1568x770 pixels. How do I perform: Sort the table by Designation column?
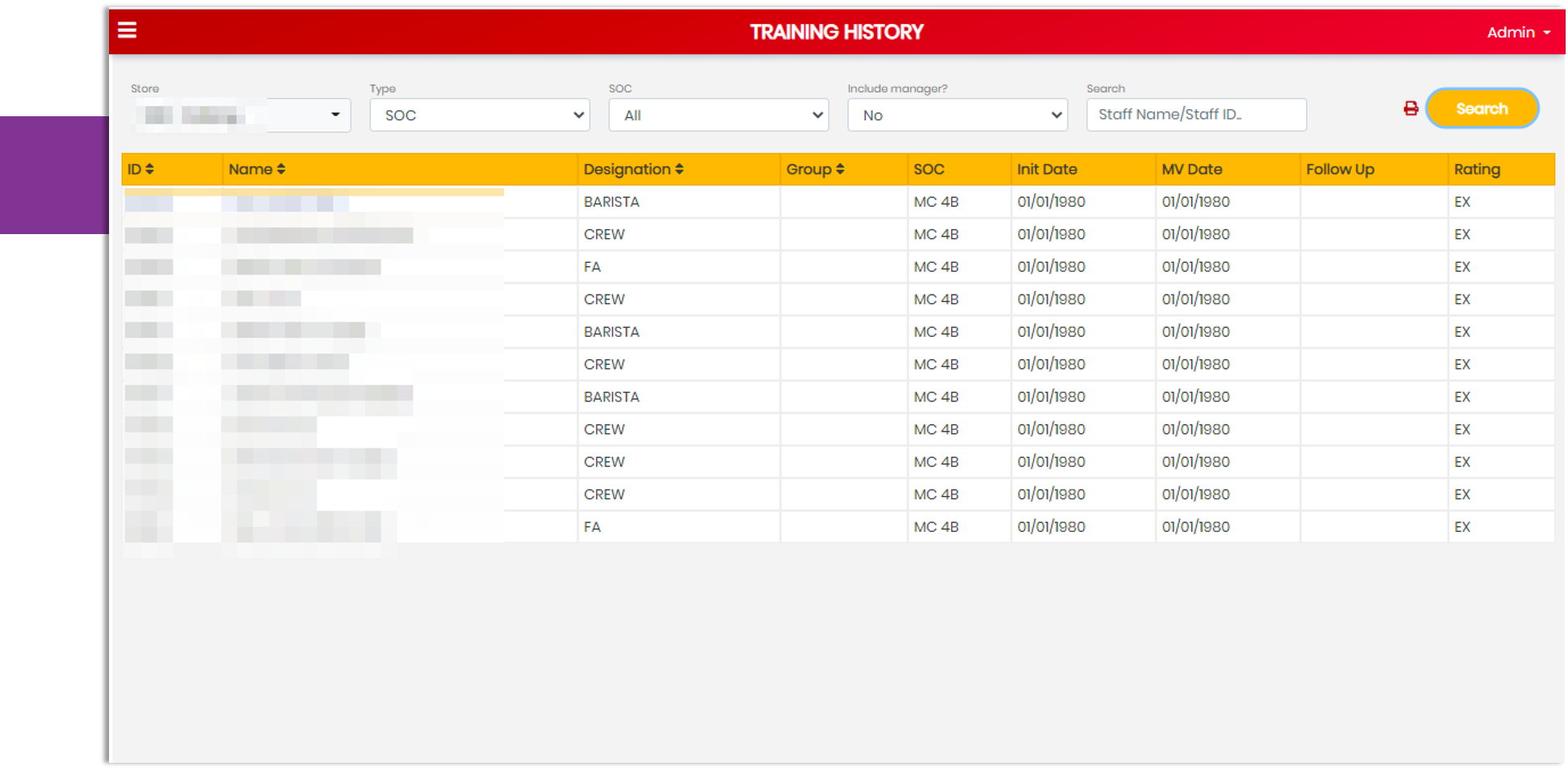(634, 169)
